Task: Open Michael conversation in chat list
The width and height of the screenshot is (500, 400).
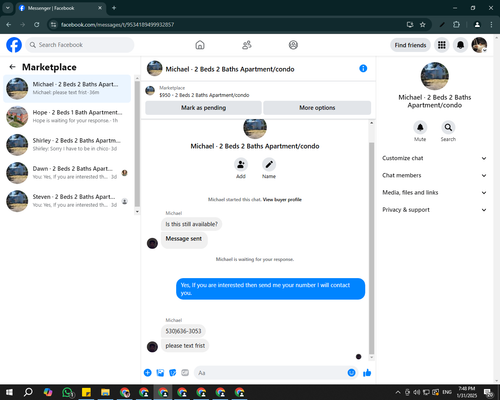Action: pyautogui.click(x=67, y=88)
